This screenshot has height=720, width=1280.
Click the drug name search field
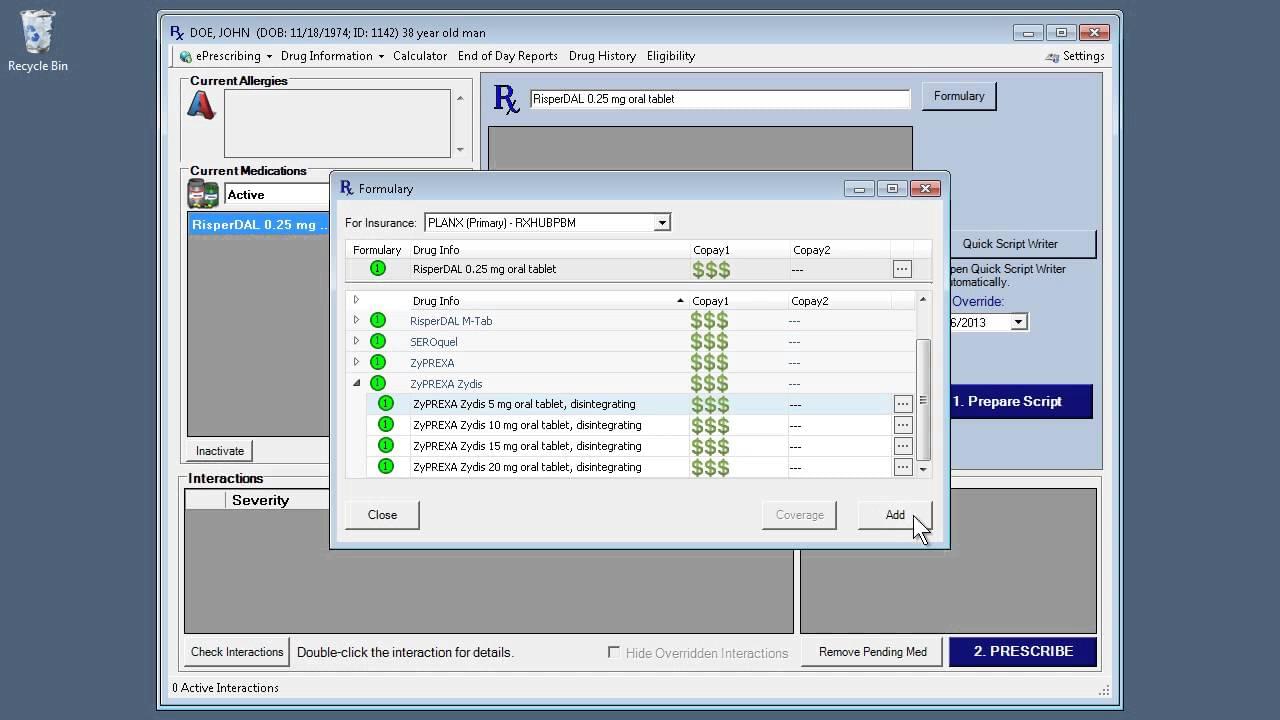[720, 99]
